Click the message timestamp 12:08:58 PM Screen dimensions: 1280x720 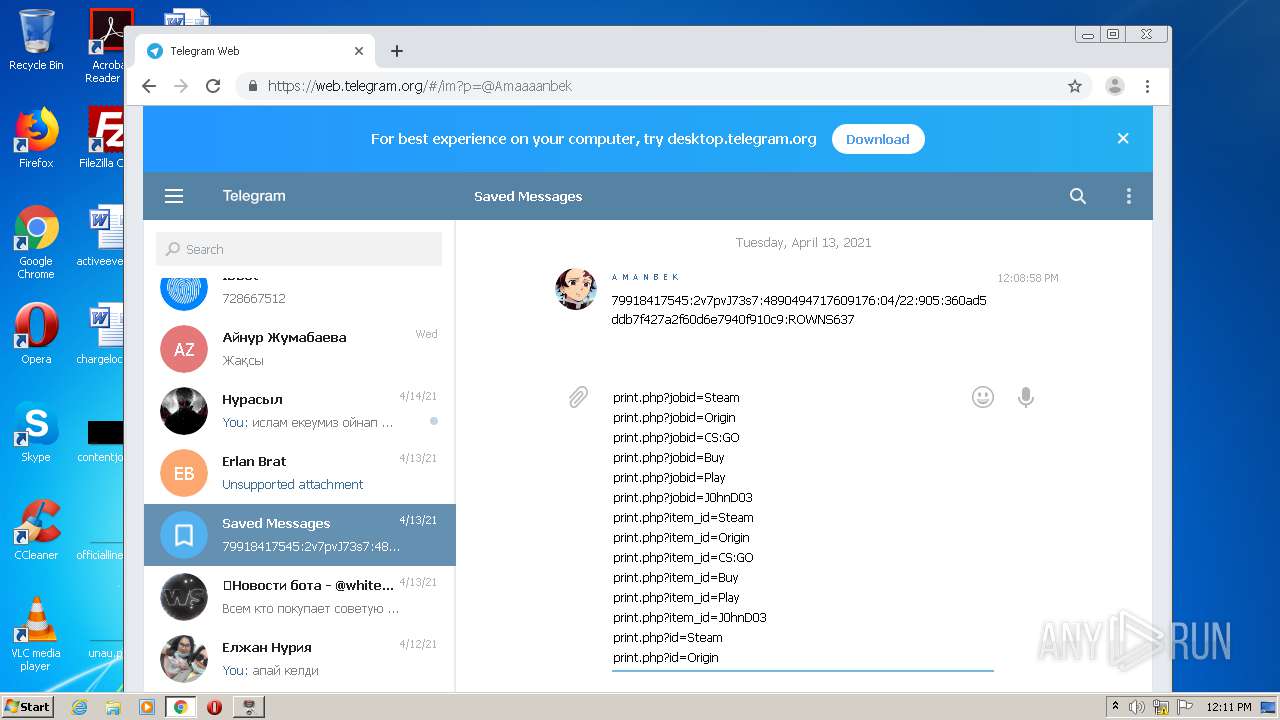(1027, 278)
